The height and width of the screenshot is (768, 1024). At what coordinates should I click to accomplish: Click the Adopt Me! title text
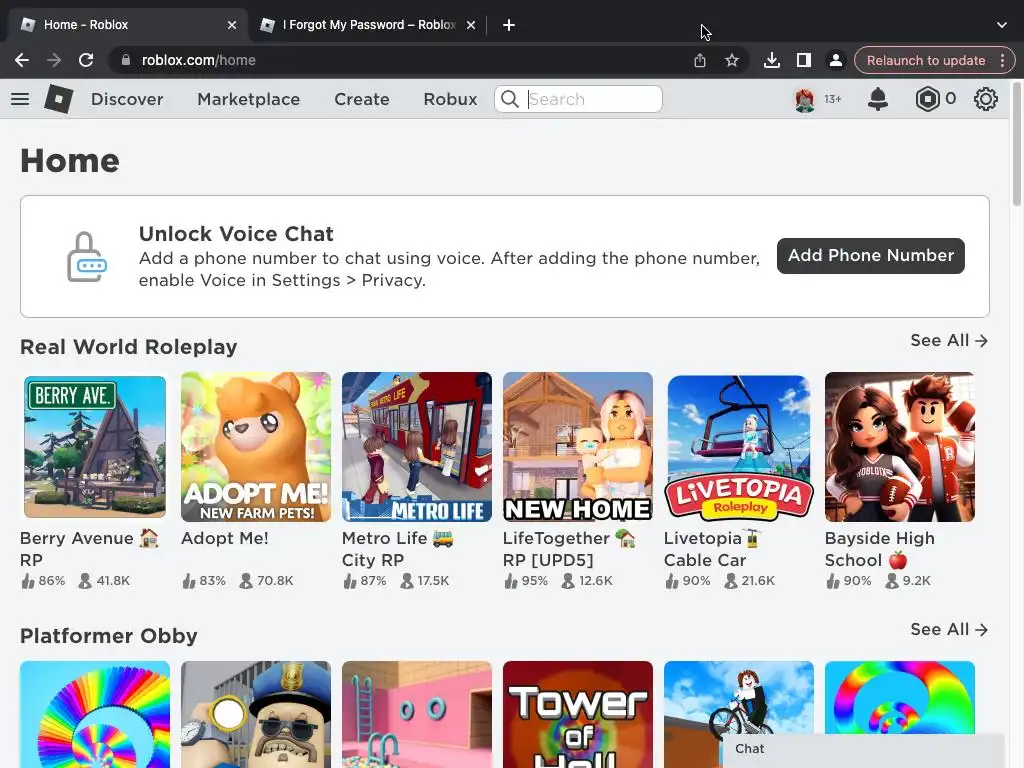225,538
